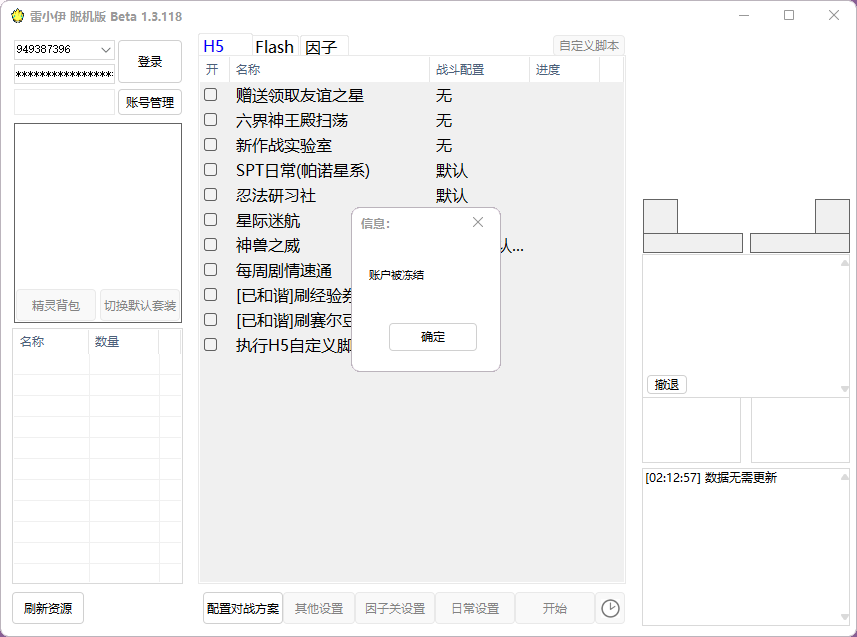Tick the 新作战实验室 checkbox
This screenshot has width=857, height=637.
coord(210,145)
